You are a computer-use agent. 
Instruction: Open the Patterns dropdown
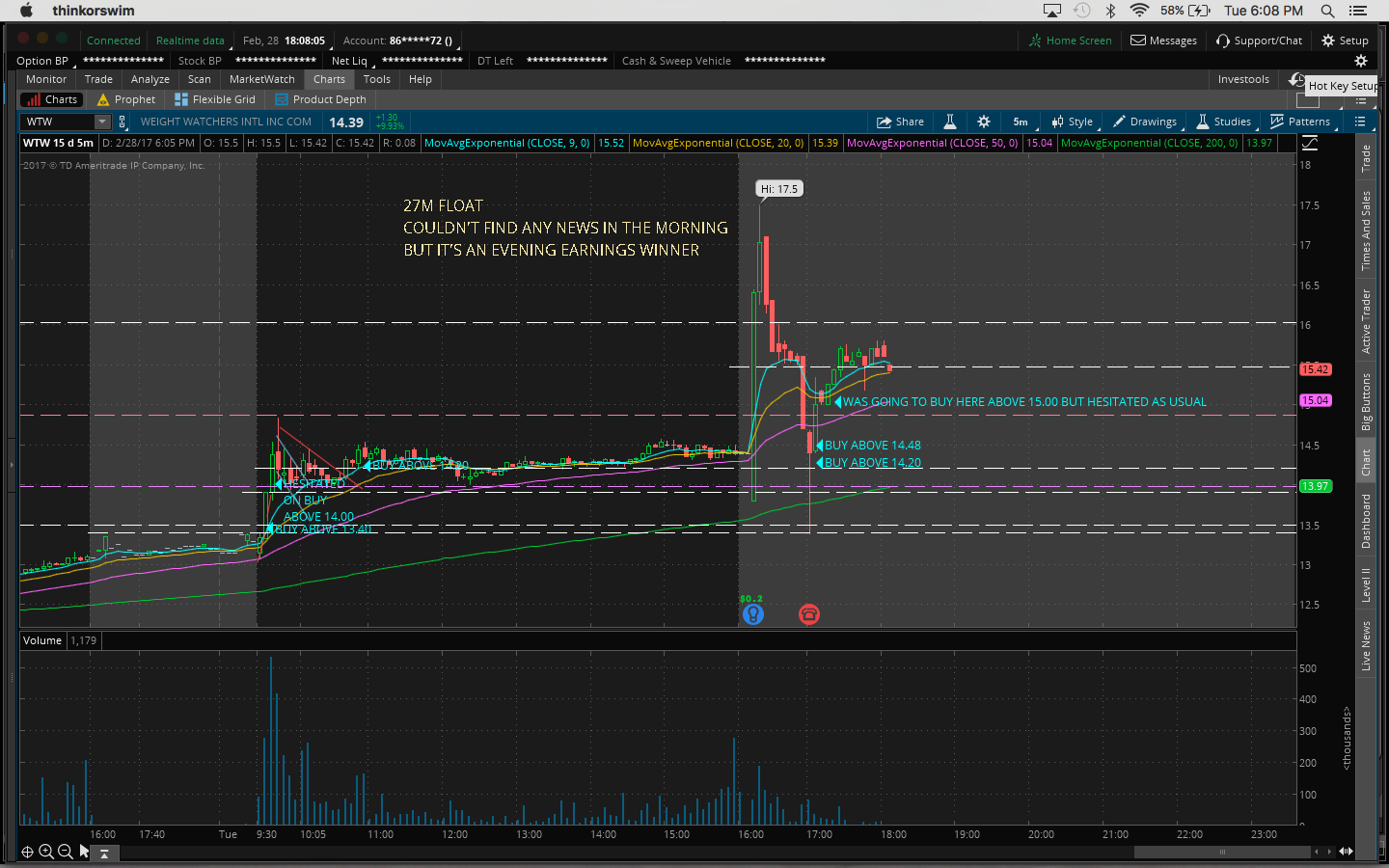pyautogui.click(x=1300, y=122)
